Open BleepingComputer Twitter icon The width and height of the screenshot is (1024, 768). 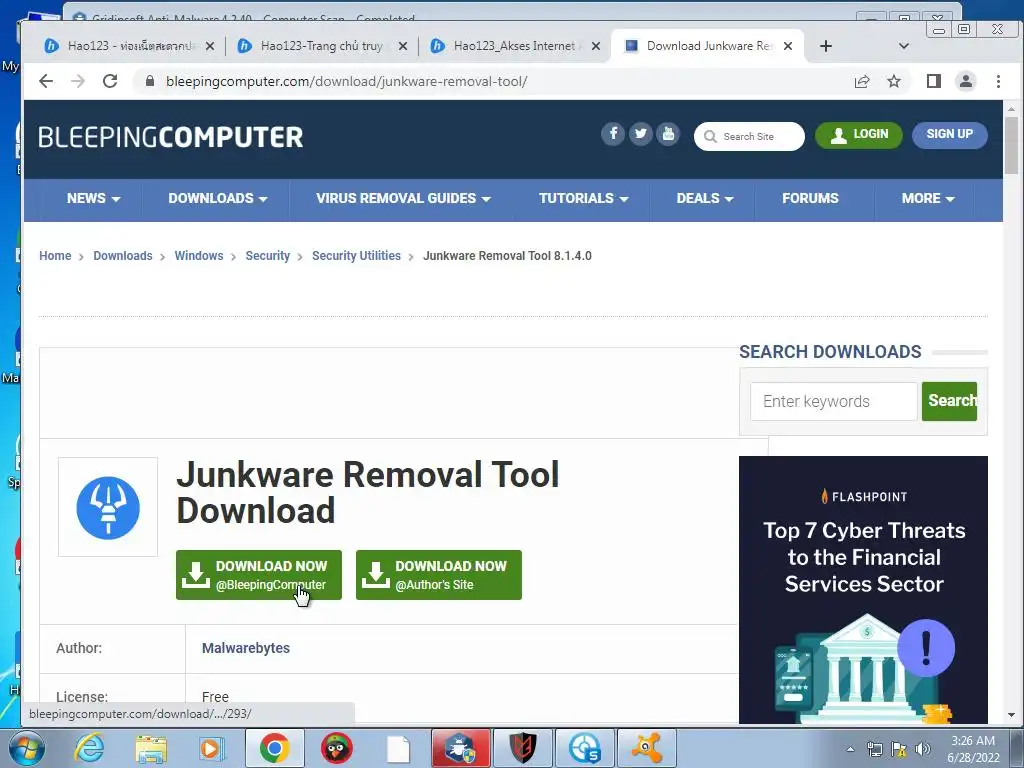[x=641, y=134]
